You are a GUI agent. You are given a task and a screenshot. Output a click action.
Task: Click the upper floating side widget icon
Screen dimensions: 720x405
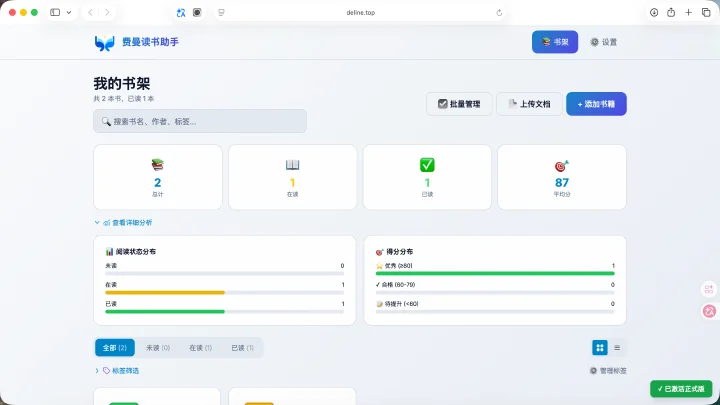click(x=709, y=289)
